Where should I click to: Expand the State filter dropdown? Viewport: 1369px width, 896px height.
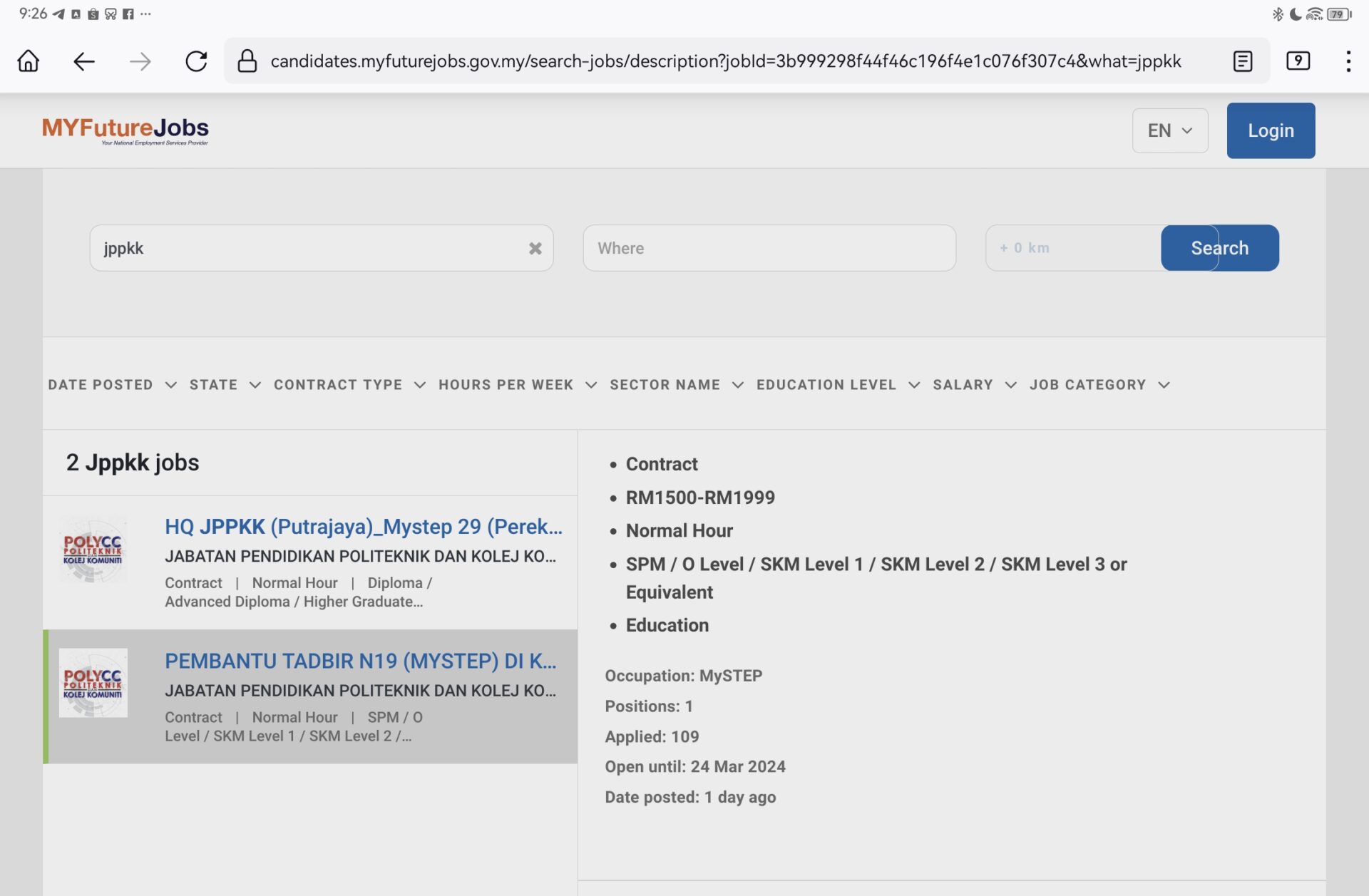point(225,385)
